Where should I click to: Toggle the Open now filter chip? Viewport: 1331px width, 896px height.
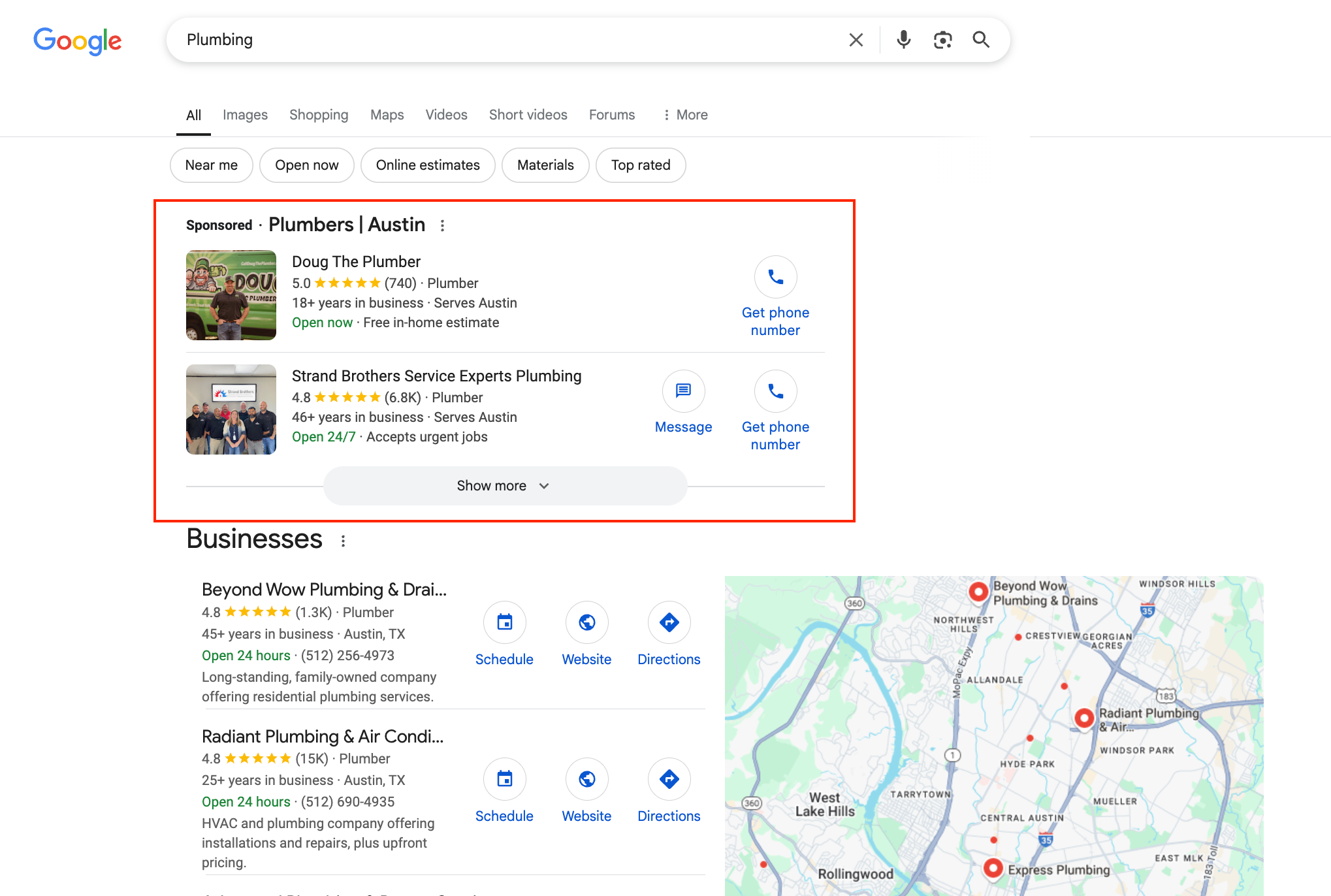coord(306,165)
